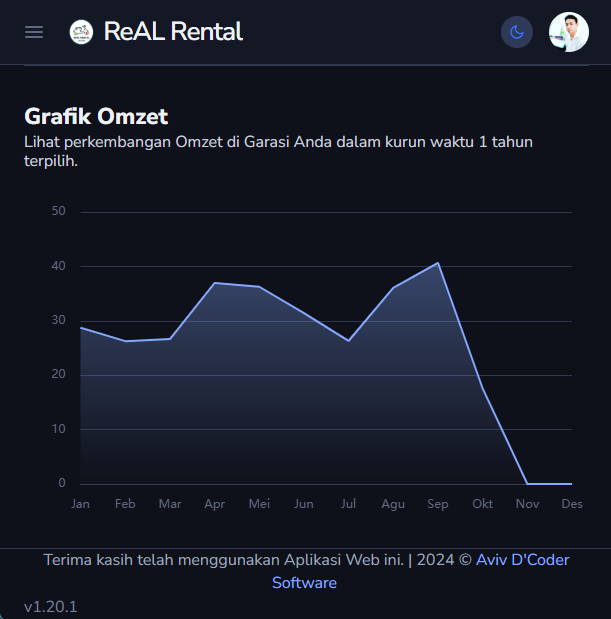Screen dimensions: 611x619
Task: Click the v1.20.1 version text
Action: (x=51, y=607)
